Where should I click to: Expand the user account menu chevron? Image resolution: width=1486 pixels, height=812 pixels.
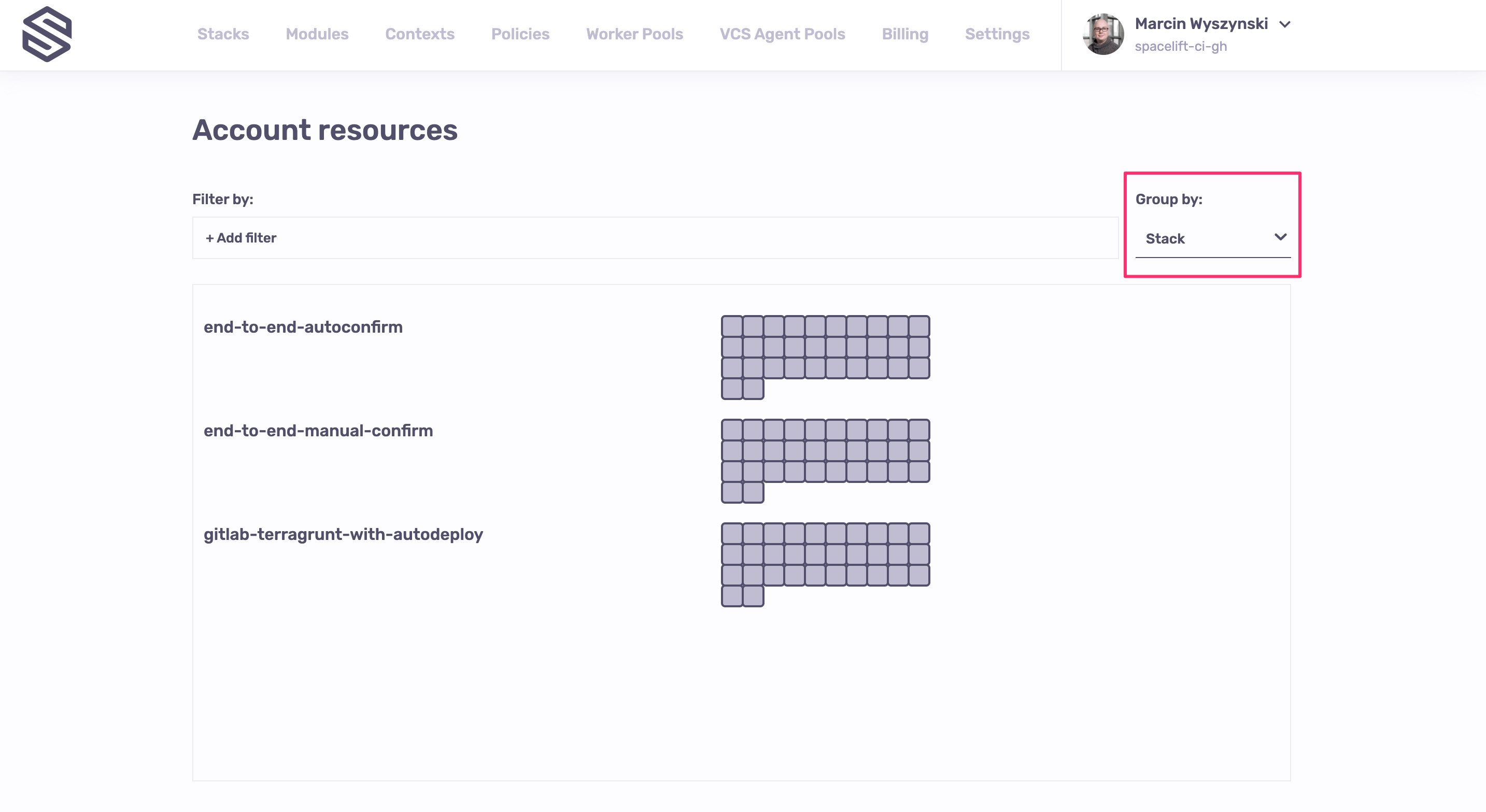1285,24
